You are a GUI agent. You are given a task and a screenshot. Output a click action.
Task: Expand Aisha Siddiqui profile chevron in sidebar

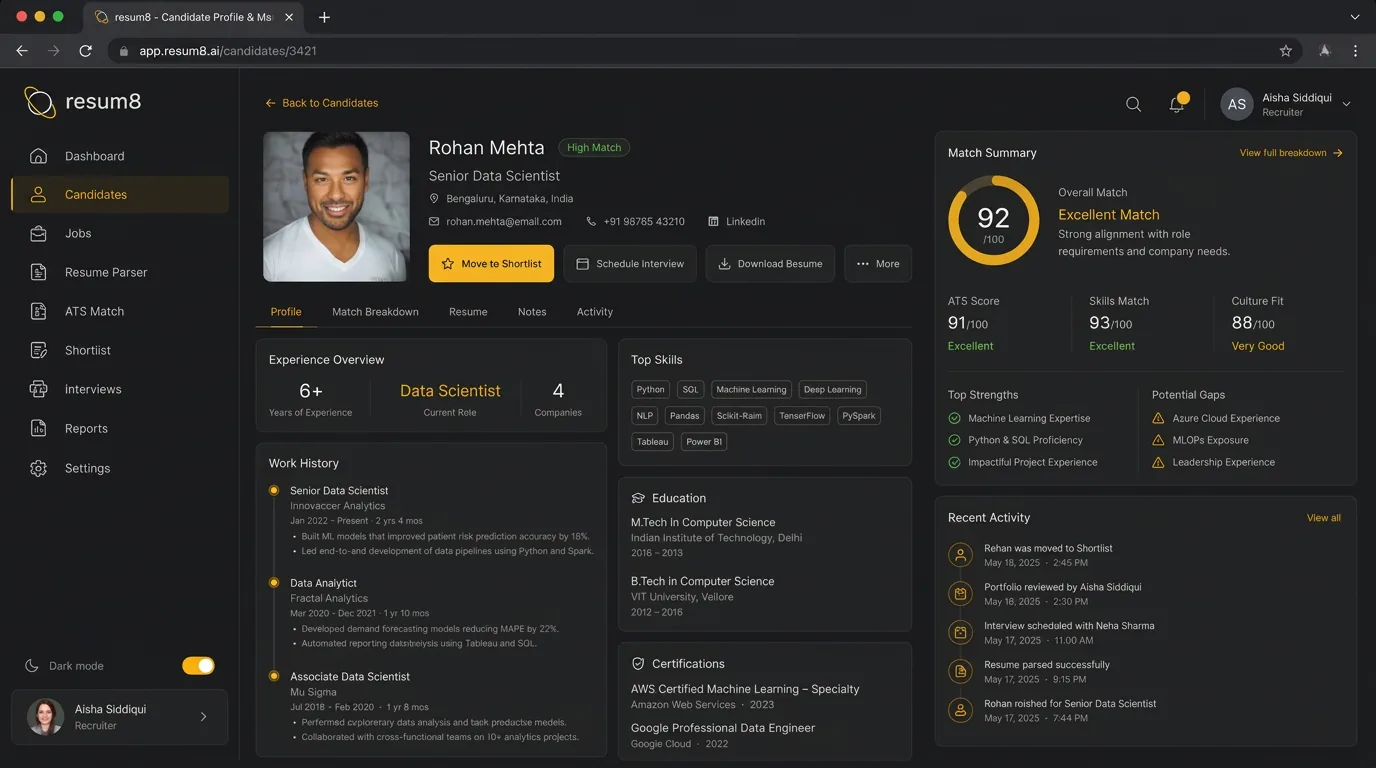click(204, 717)
